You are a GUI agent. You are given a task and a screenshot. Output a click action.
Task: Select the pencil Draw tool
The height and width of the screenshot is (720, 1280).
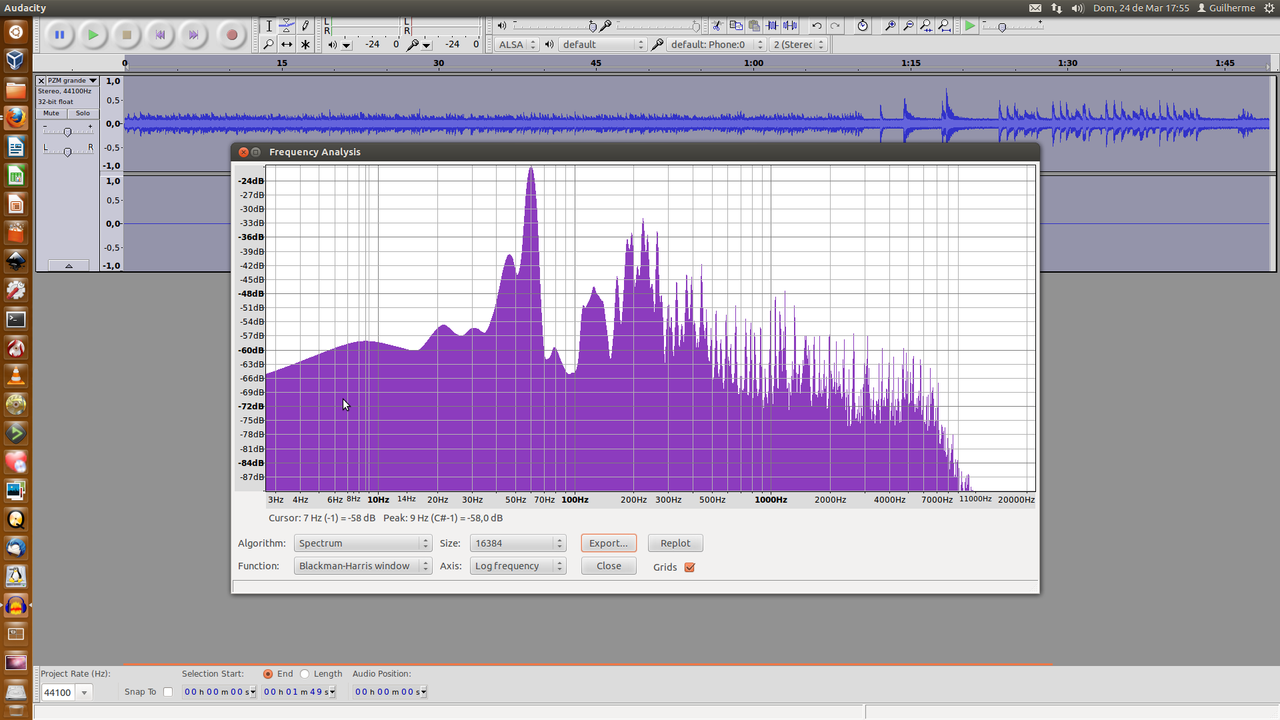305,26
